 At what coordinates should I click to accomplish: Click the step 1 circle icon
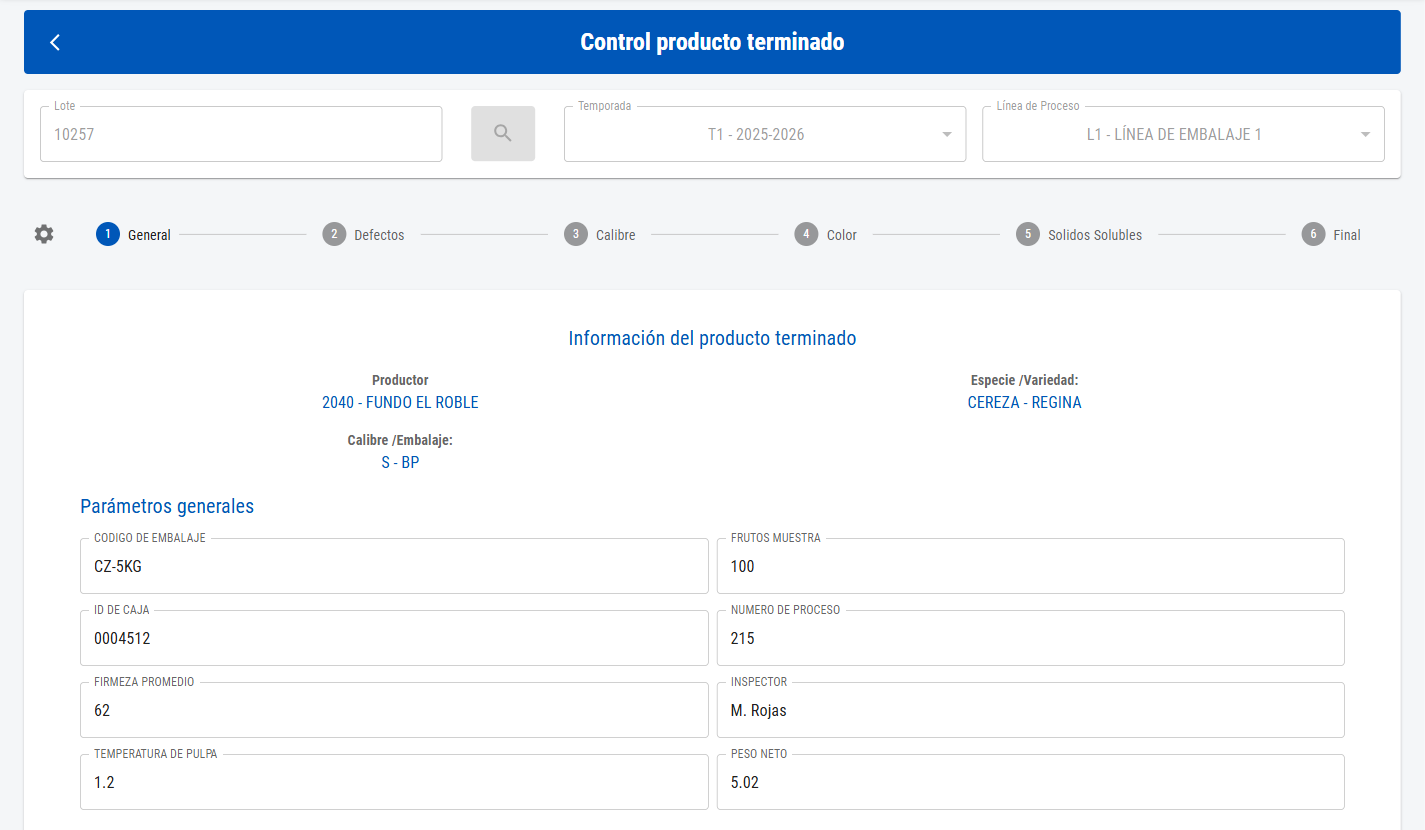(x=108, y=234)
